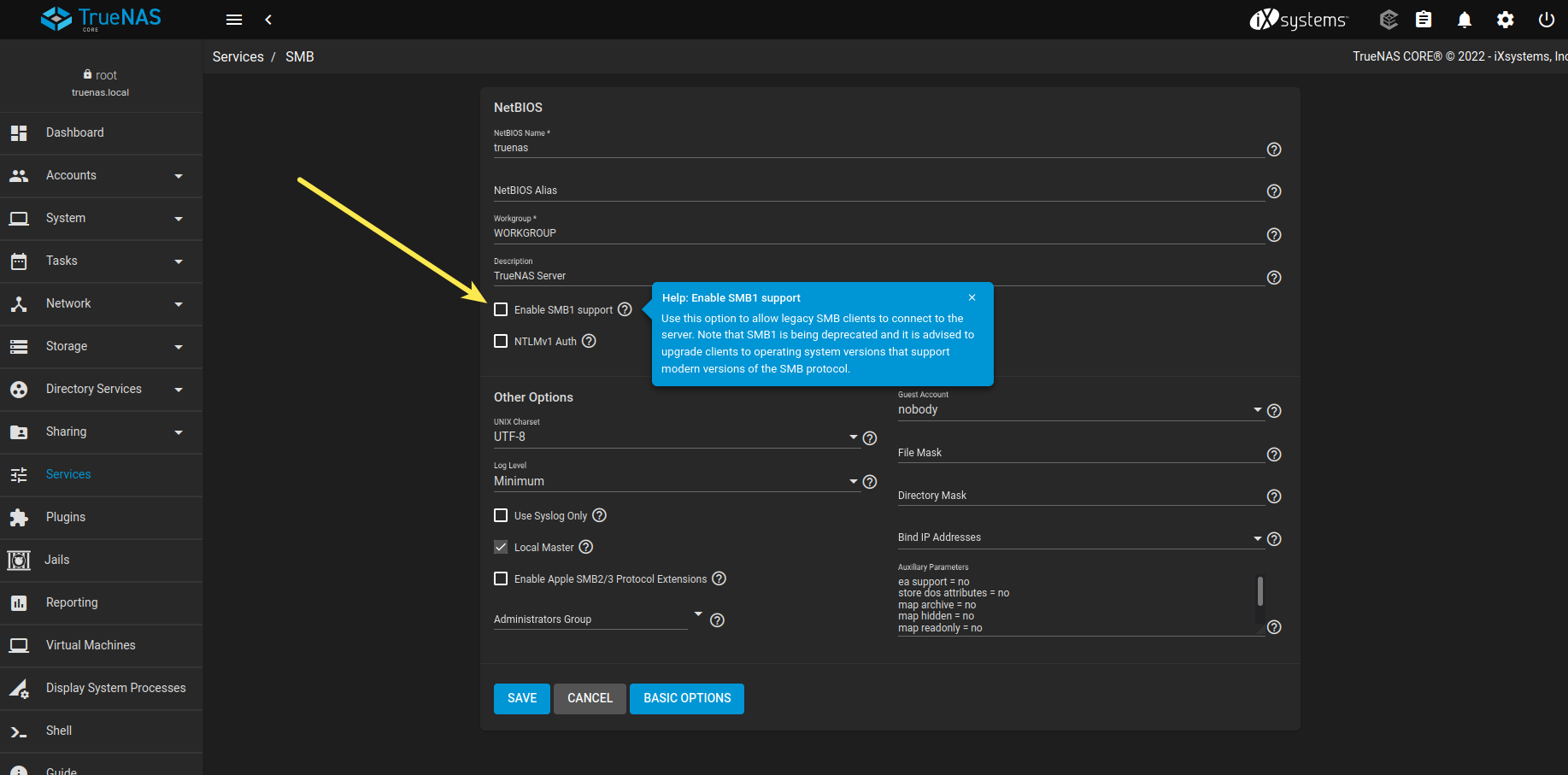
Task: Show help for Directory Mask
Action: pos(1274,496)
